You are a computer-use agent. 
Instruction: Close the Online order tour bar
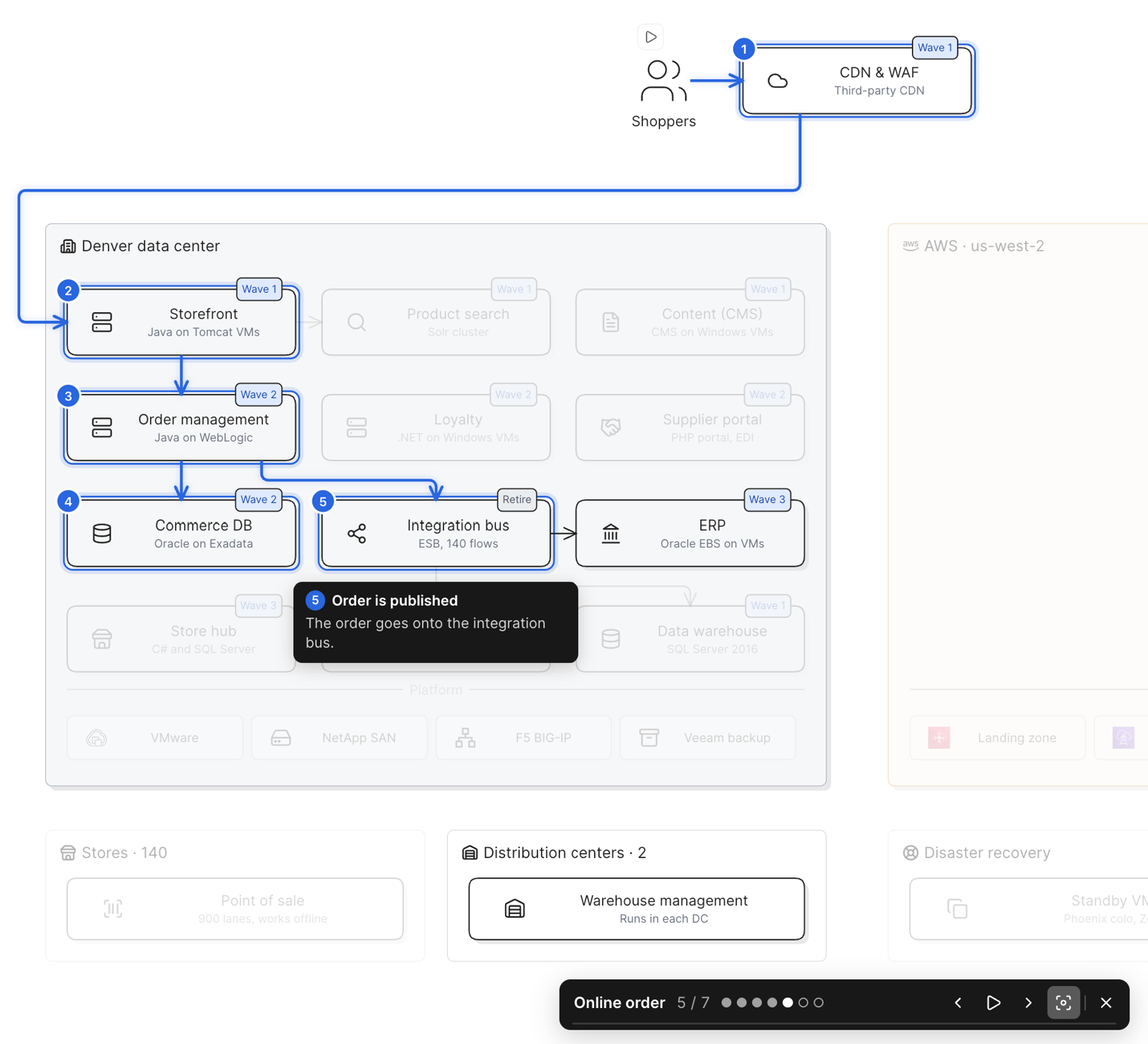click(1106, 1002)
